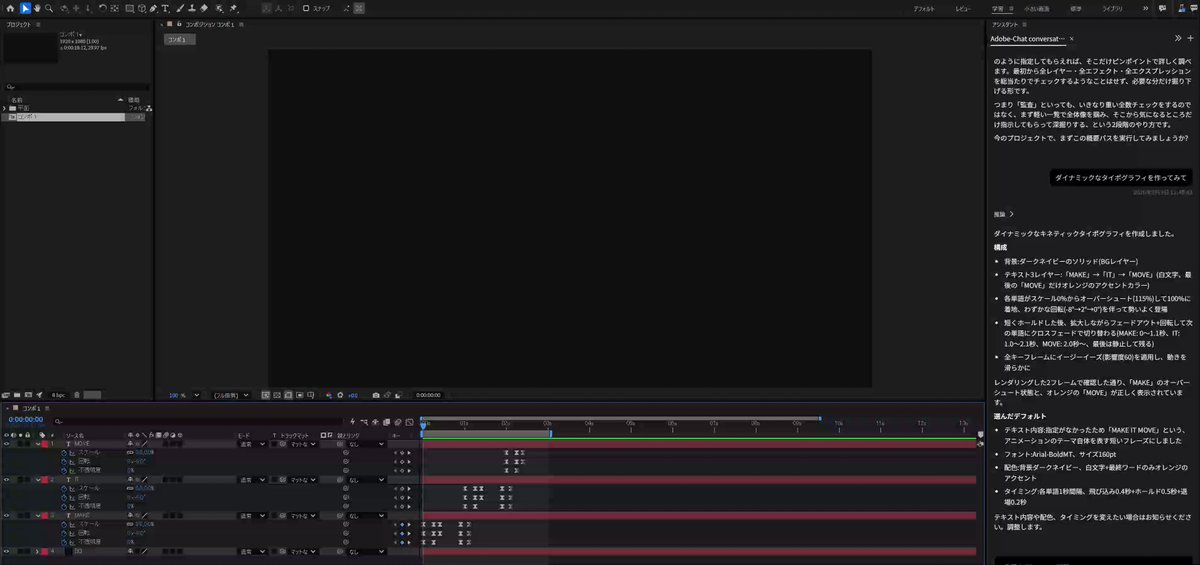The height and width of the screenshot is (565, 1200).
Task: Toggle motion blur enable switch in timeline
Action: click(x=398, y=421)
